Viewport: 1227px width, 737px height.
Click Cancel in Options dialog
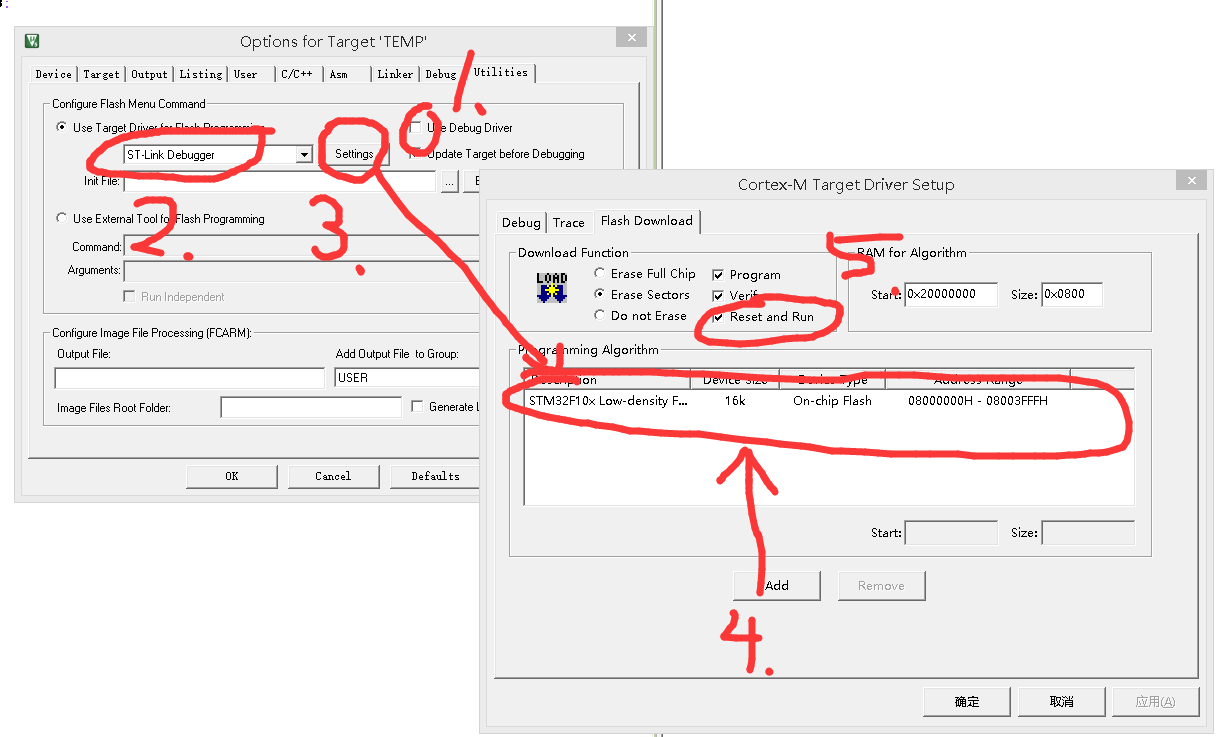coord(333,476)
